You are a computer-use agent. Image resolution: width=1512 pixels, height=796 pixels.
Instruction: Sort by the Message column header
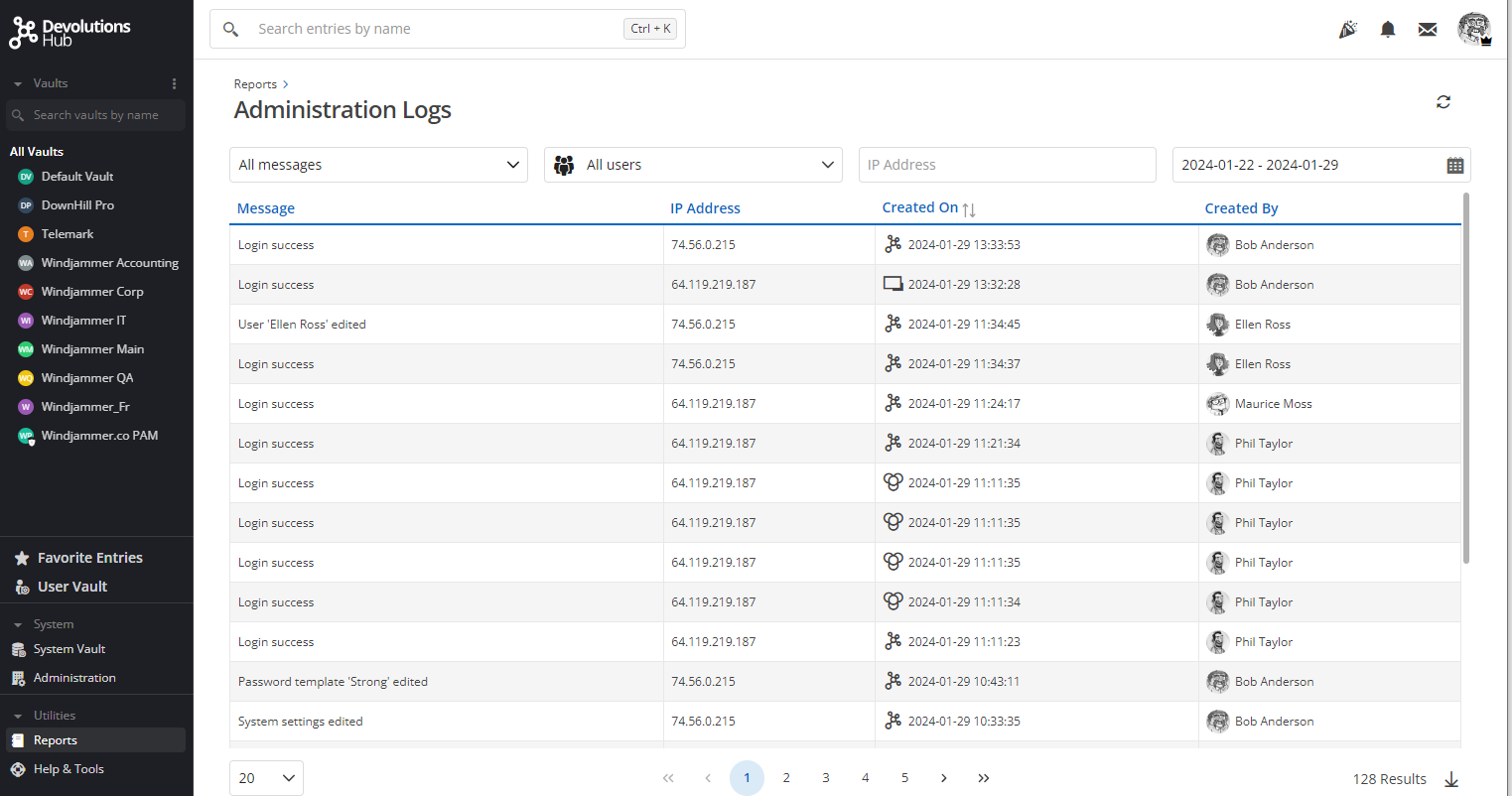click(x=266, y=208)
